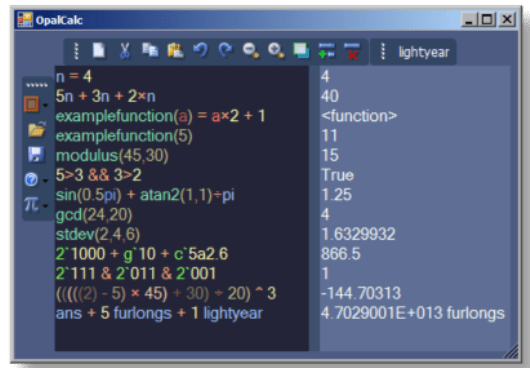Screen dimensions: 530x368
Task: Click the result '-144.70313'
Action: (361, 293)
